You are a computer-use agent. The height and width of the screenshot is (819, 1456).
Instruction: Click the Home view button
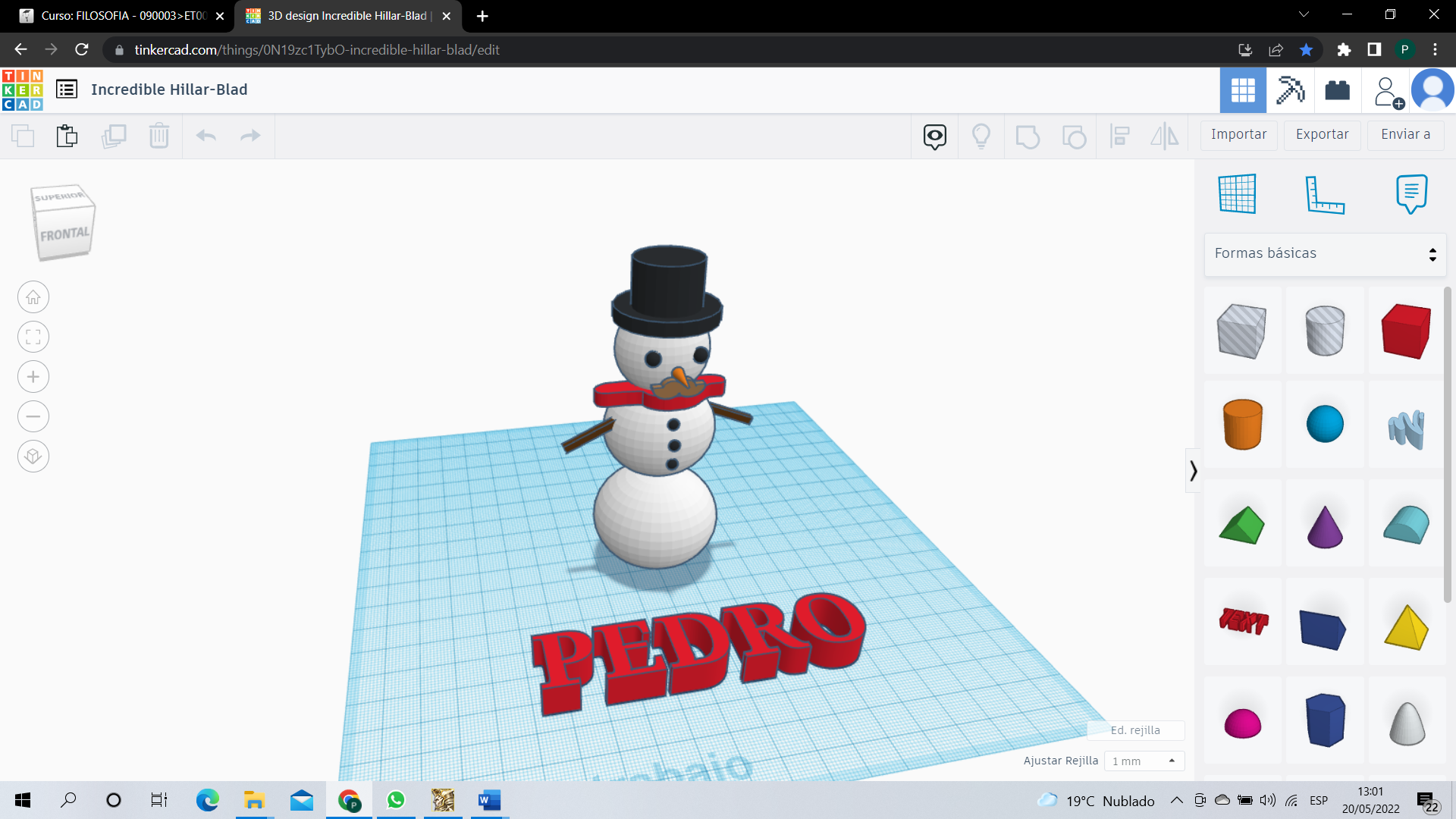click(33, 297)
